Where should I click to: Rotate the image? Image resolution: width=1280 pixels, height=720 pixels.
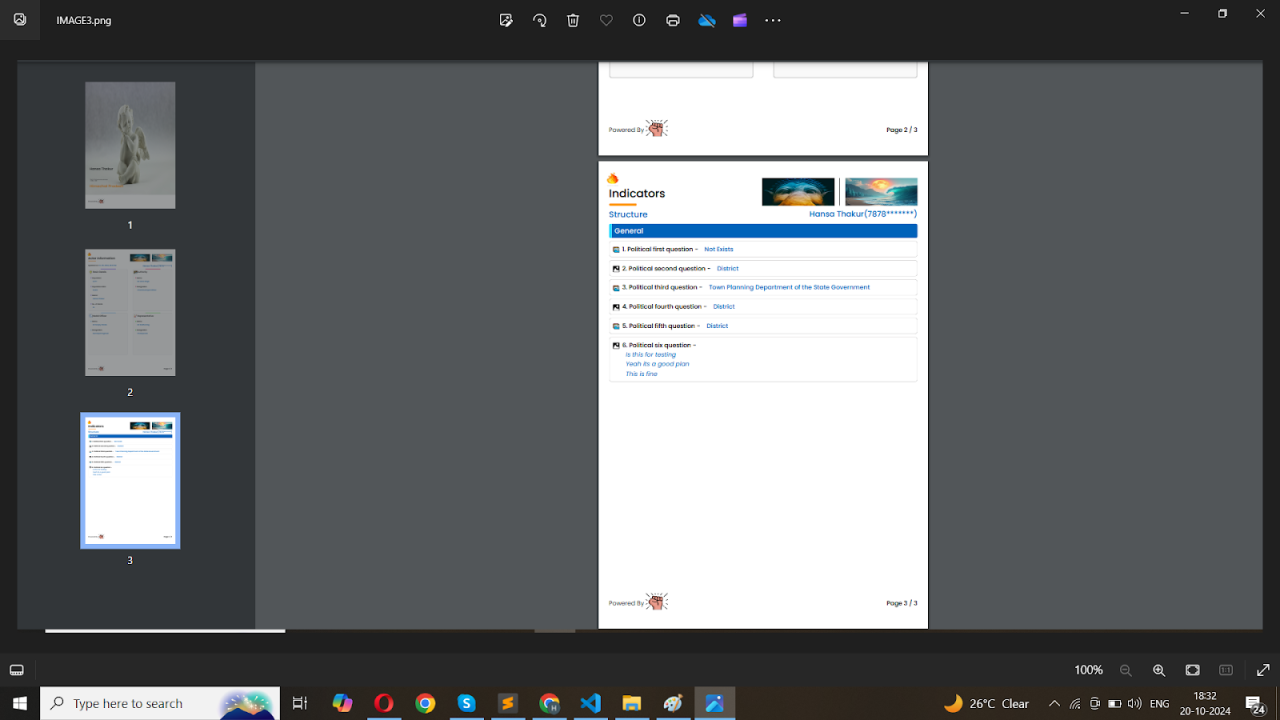click(540, 20)
